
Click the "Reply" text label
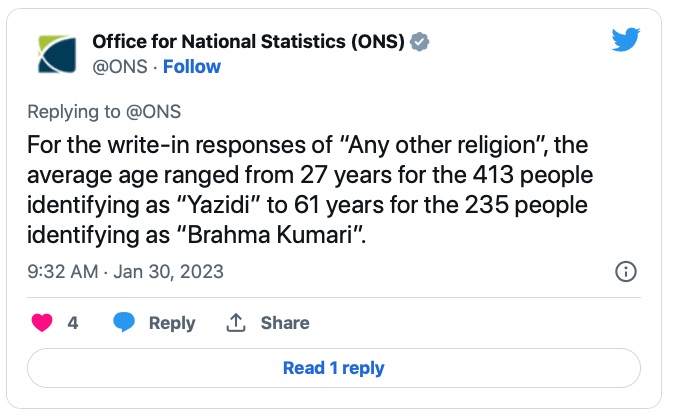coord(172,323)
